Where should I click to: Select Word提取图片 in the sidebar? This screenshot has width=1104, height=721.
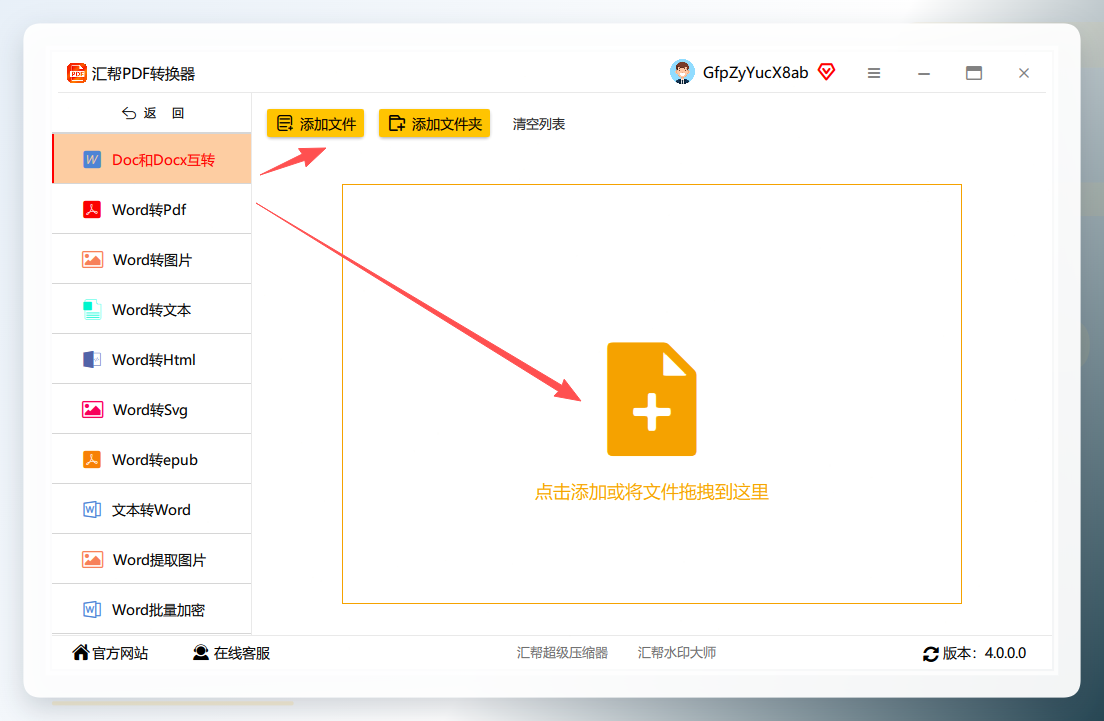[152, 560]
